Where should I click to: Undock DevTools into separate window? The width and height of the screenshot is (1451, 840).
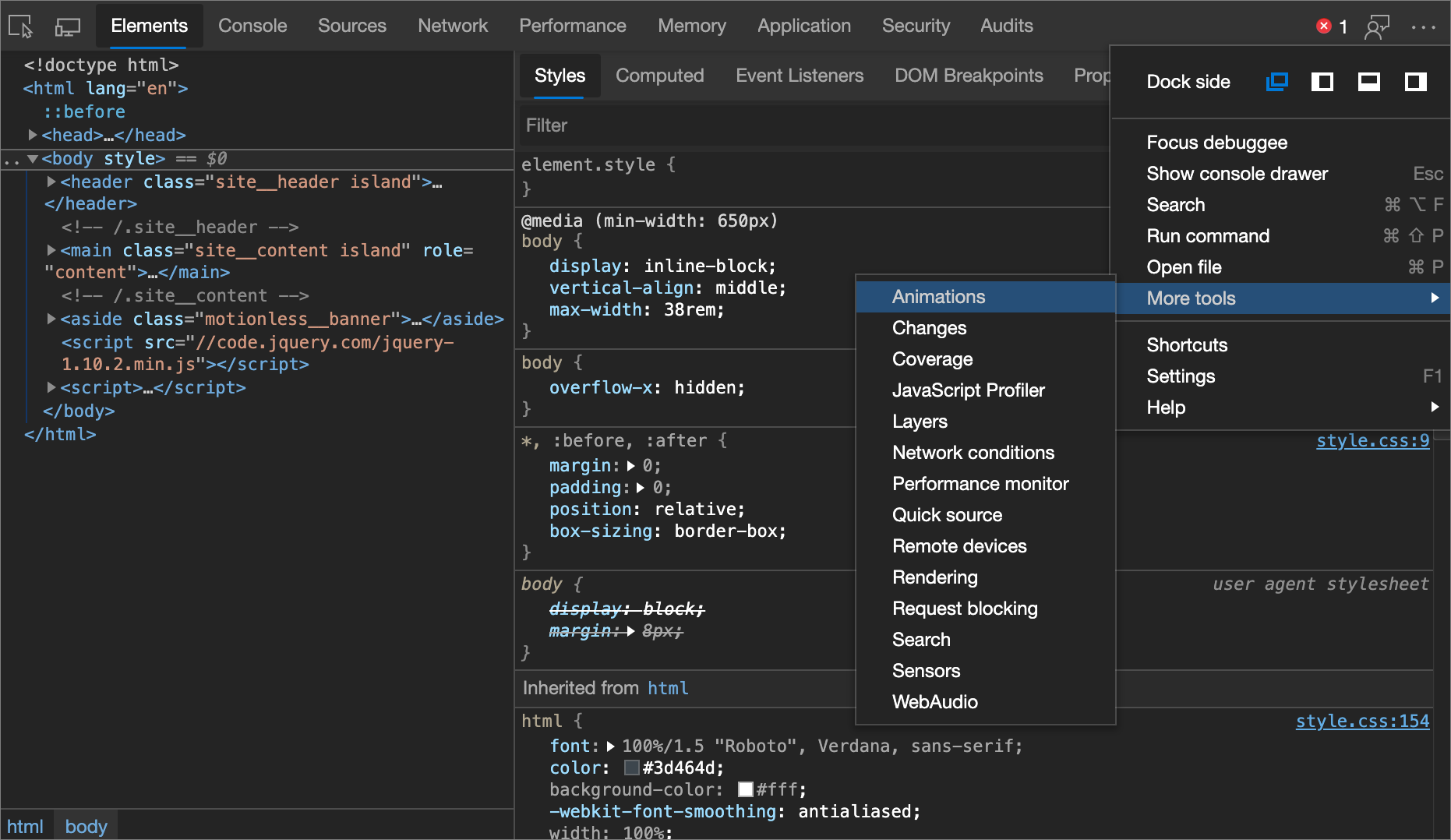(x=1276, y=82)
